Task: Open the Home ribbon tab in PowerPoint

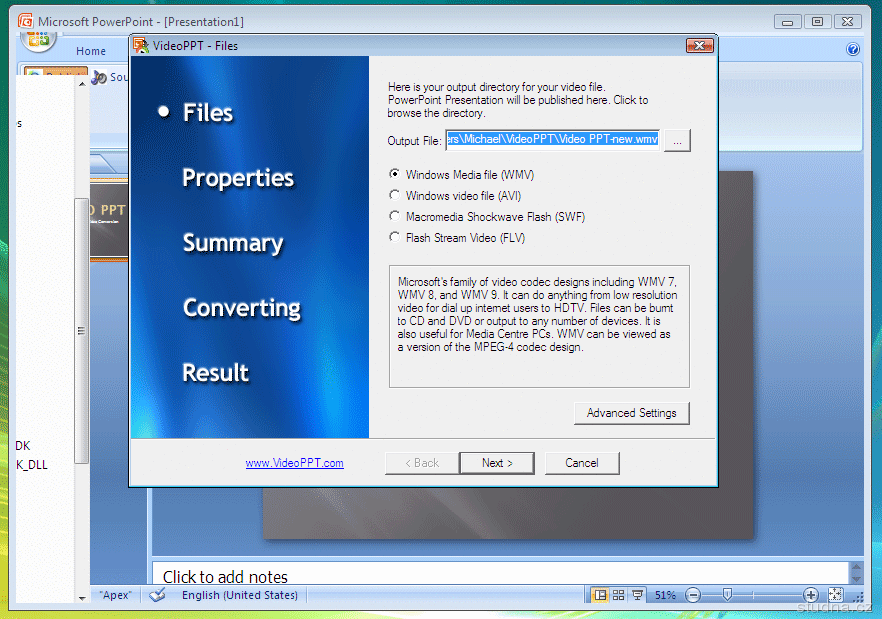Action: 91,51
